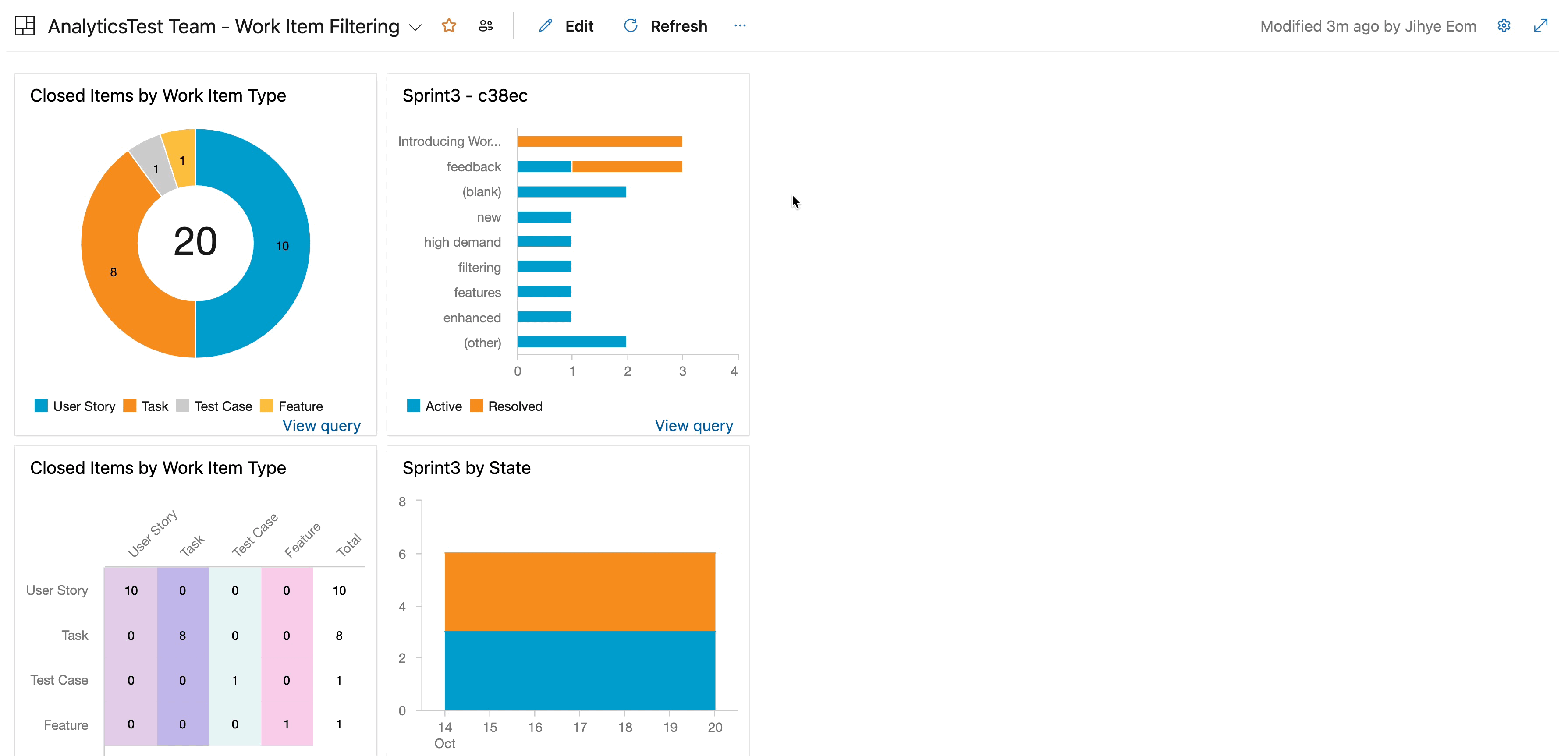1568x756 pixels.
Task: Click the Refresh menu item in toolbar
Action: point(664,26)
